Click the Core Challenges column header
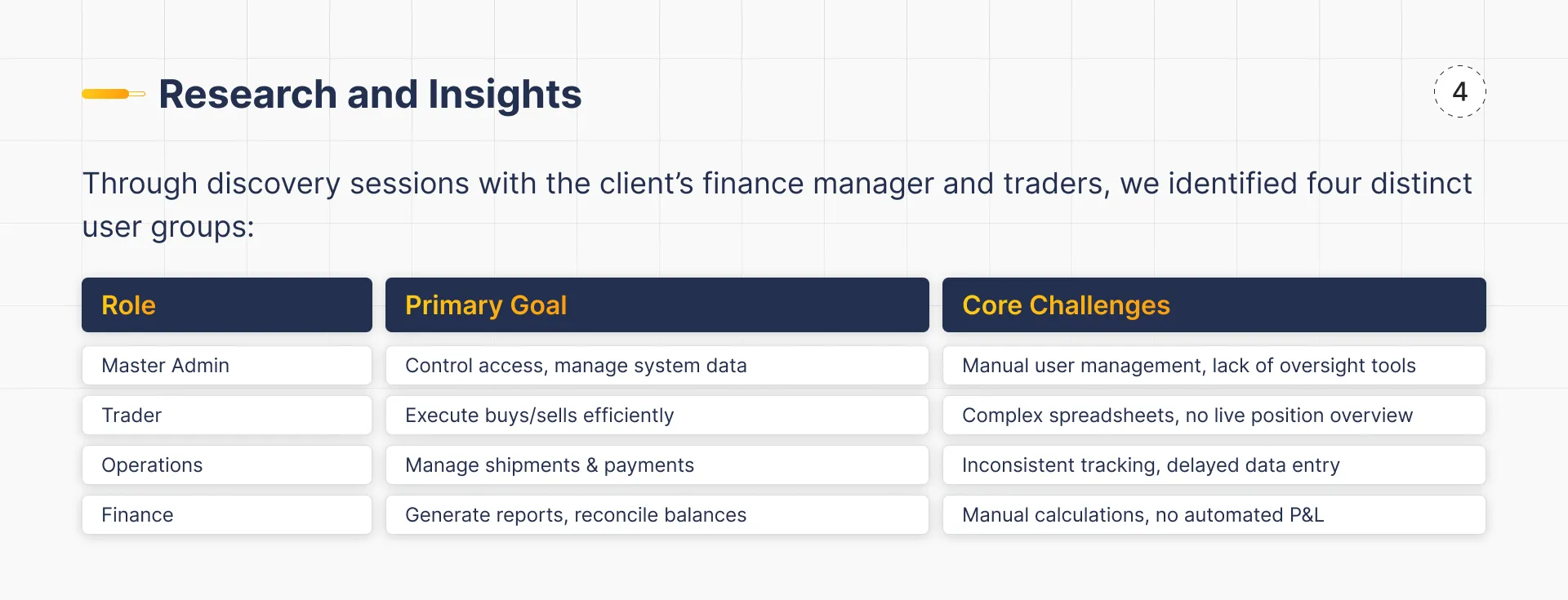The height and width of the screenshot is (600, 1568). click(x=1214, y=305)
